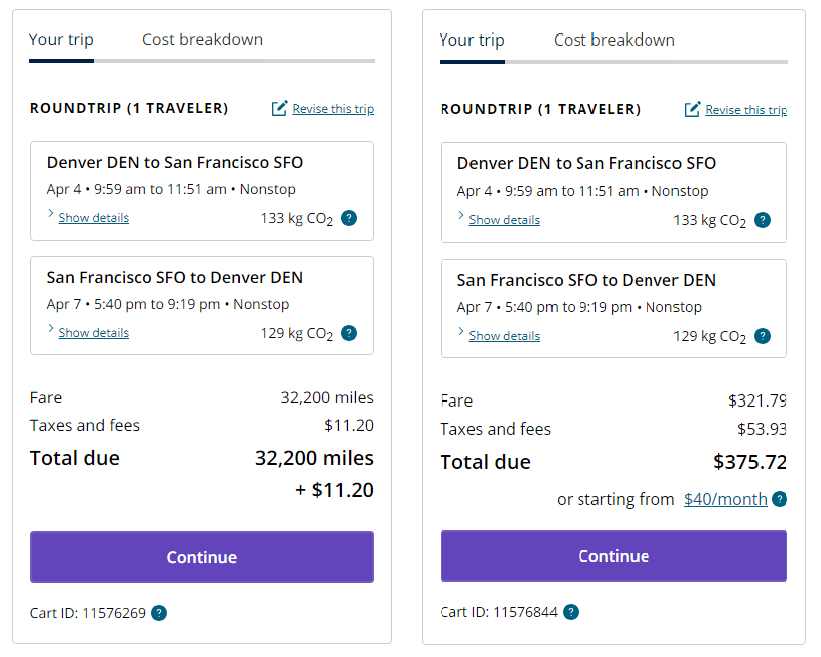The width and height of the screenshot is (821, 657).
Task: Click Revise this trip link in left panel
Action: click(333, 109)
